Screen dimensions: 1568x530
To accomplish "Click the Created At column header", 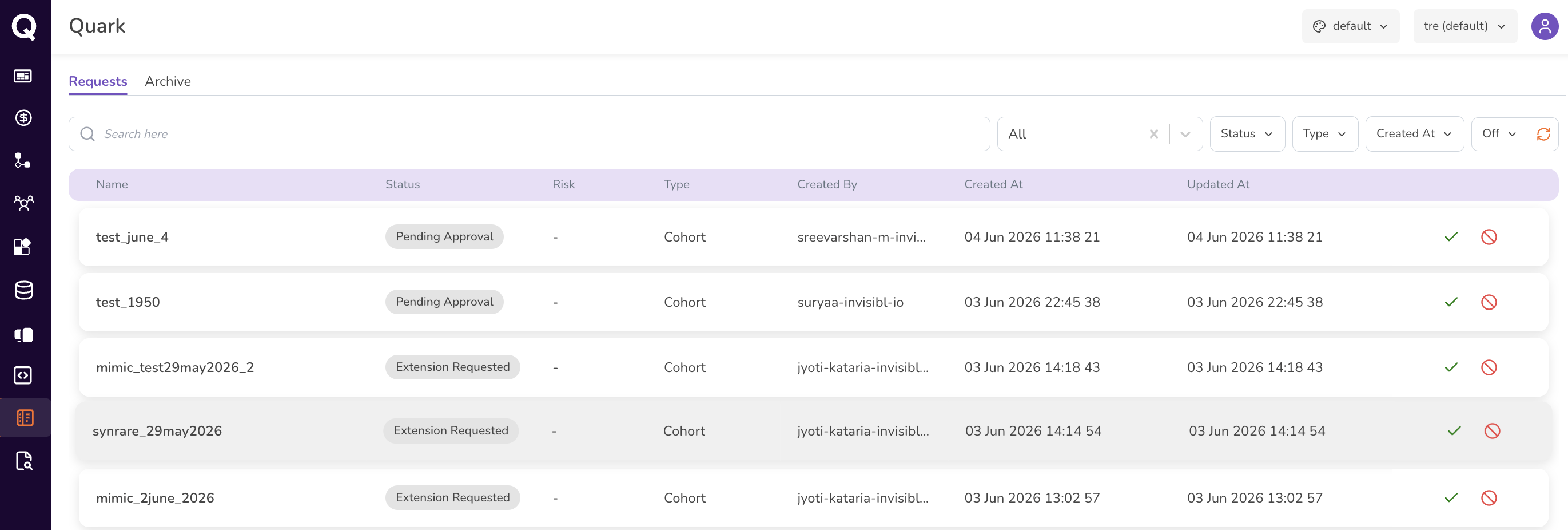I will pos(993,185).
